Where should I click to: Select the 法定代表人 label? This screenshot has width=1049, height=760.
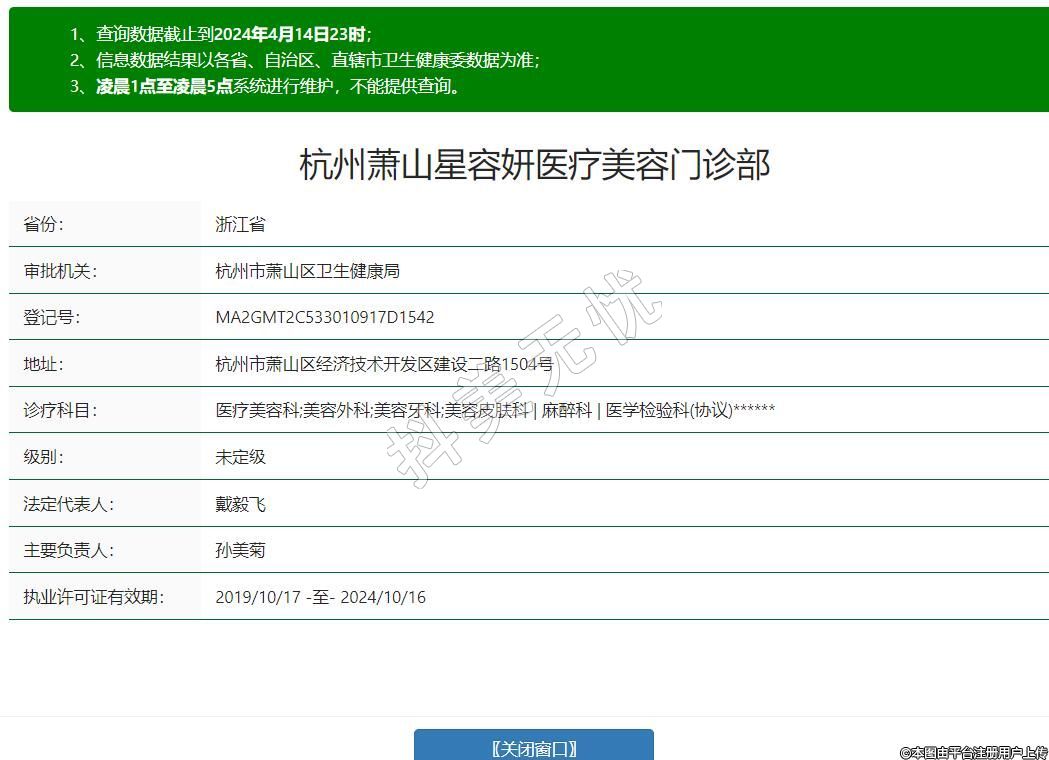[x=68, y=504]
